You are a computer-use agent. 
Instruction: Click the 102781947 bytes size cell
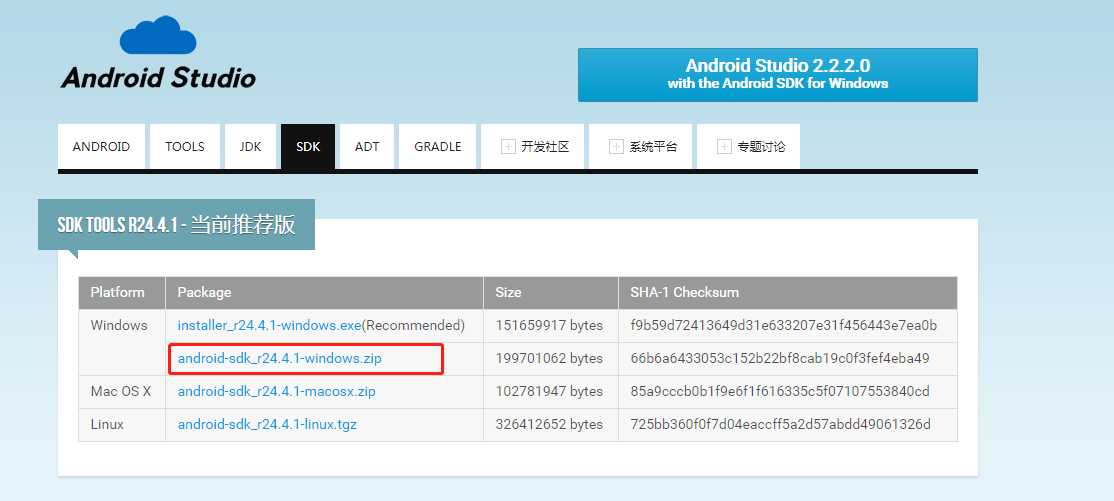point(549,392)
